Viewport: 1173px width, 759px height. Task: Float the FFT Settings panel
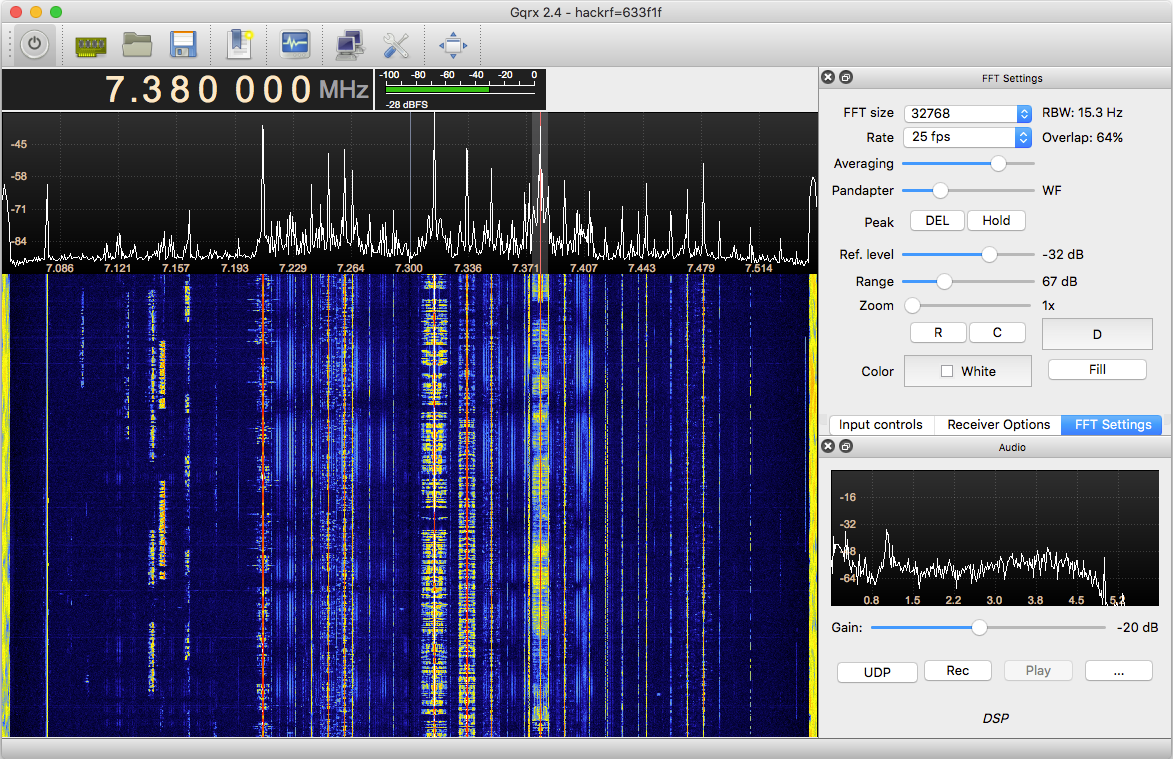coord(845,78)
